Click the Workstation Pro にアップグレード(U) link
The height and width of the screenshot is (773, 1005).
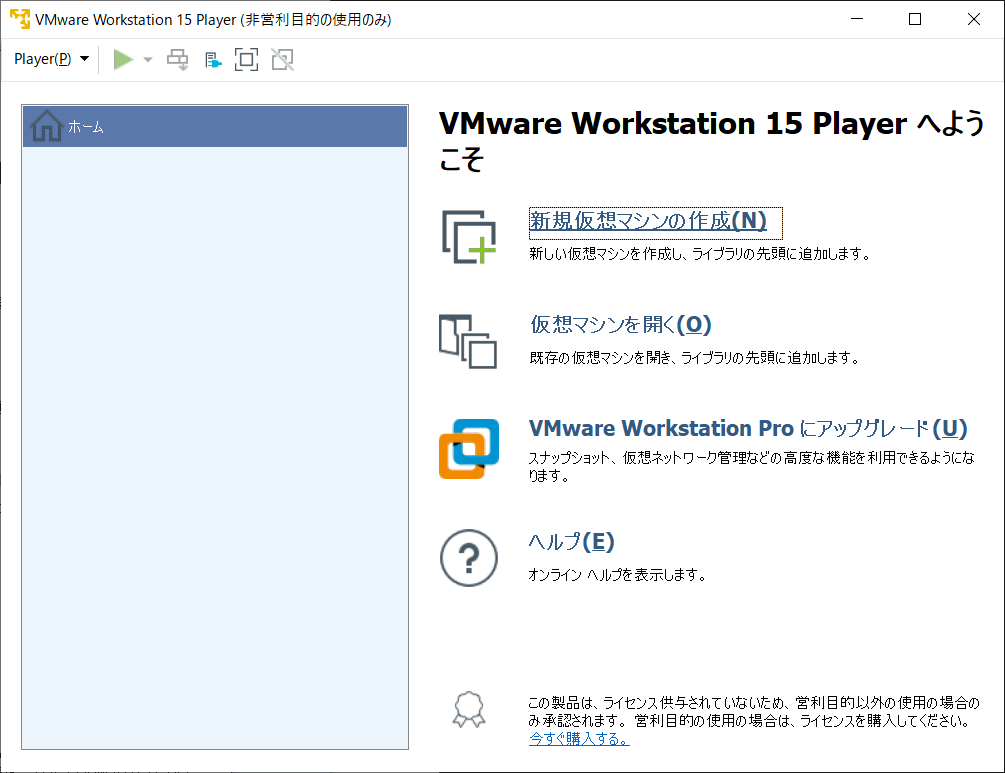748,428
